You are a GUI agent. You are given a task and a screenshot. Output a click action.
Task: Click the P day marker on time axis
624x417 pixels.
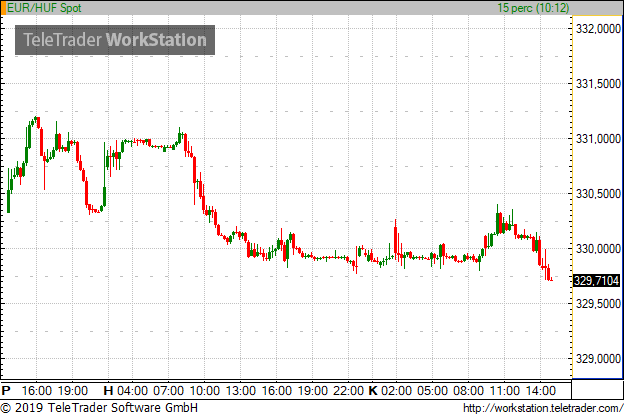pos(6,391)
